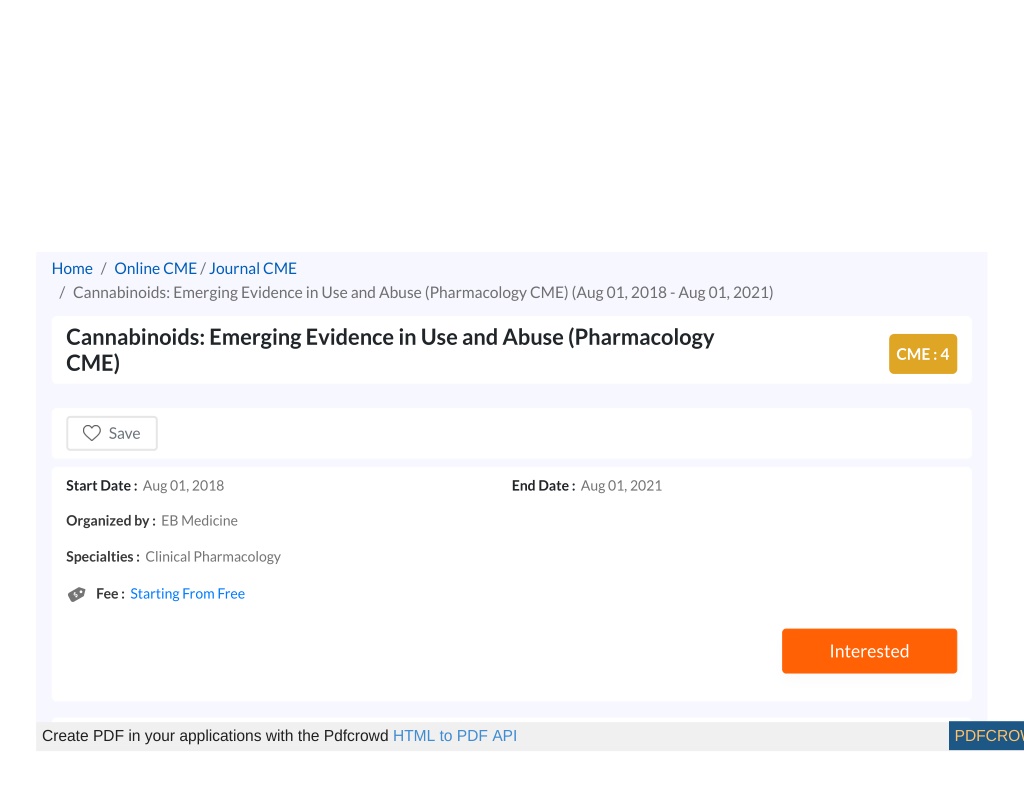Click the Fee label

pos(110,594)
